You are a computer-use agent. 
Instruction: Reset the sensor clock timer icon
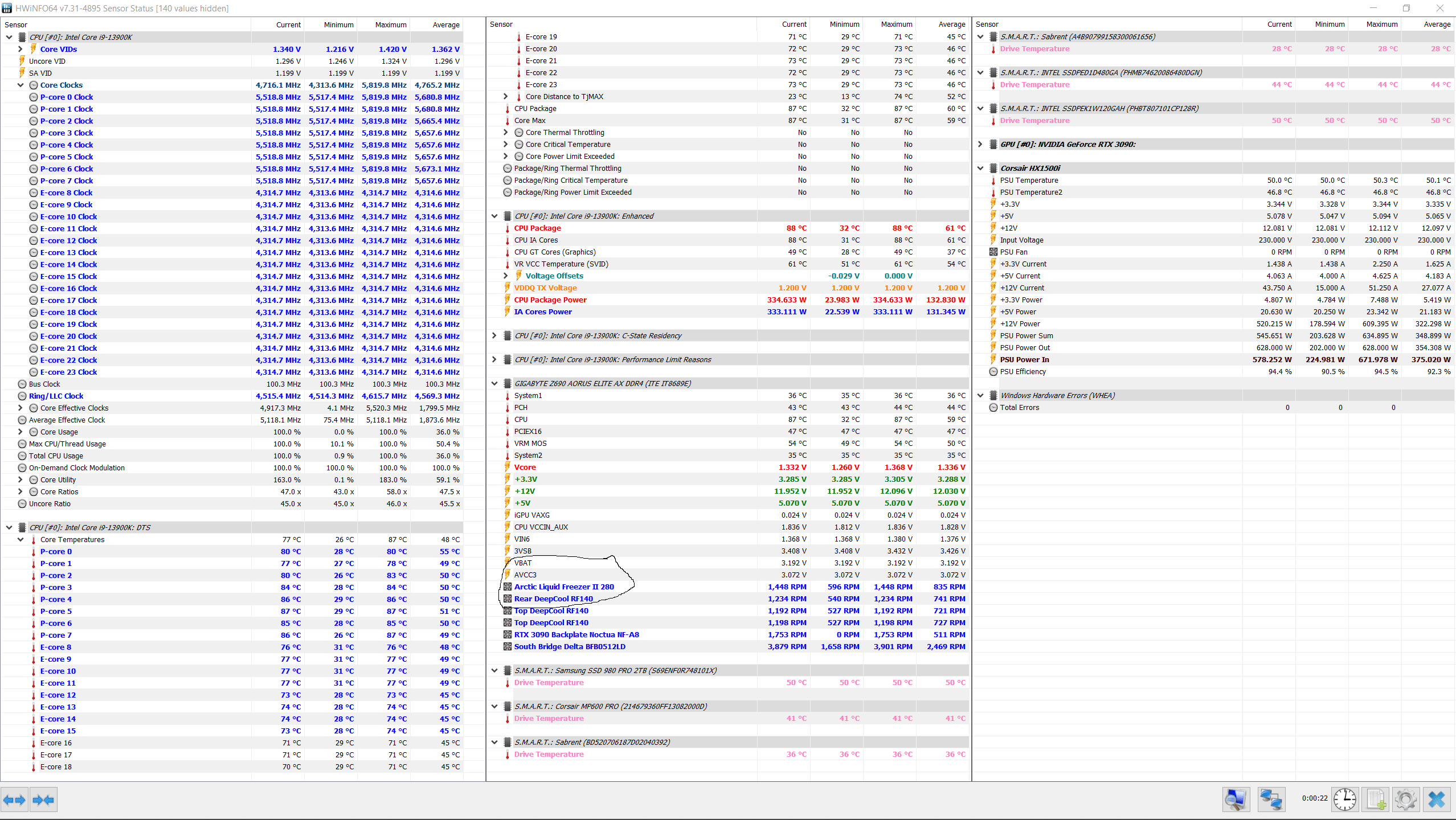pyautogui.click(x=1345, y=799)
